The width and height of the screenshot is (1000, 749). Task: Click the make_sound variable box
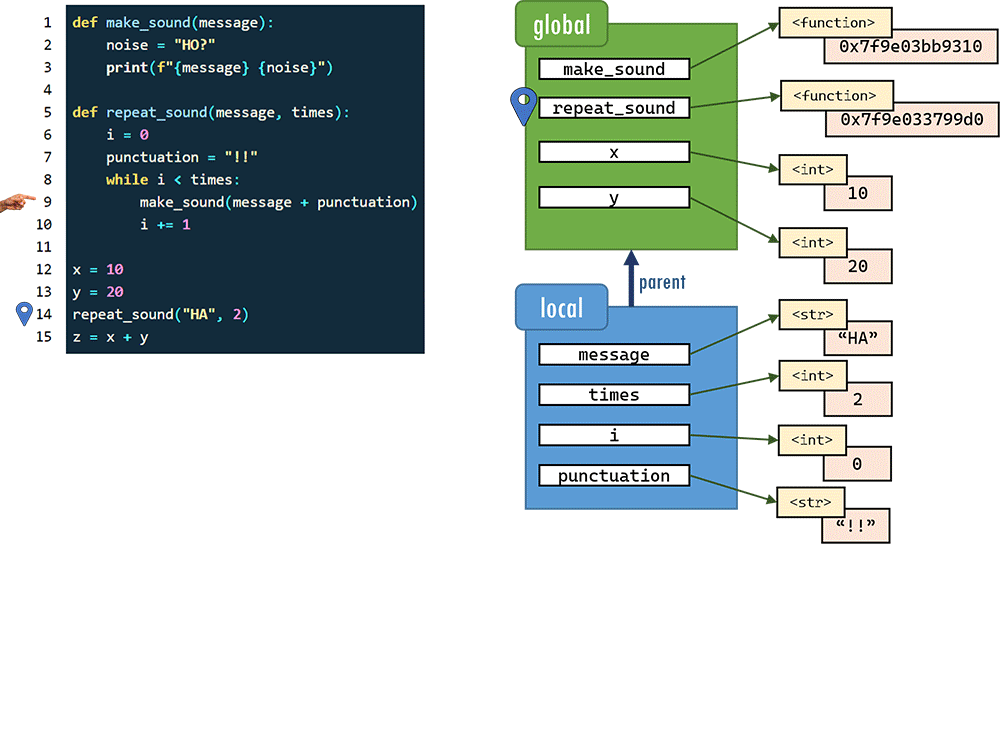pos(614,69)
